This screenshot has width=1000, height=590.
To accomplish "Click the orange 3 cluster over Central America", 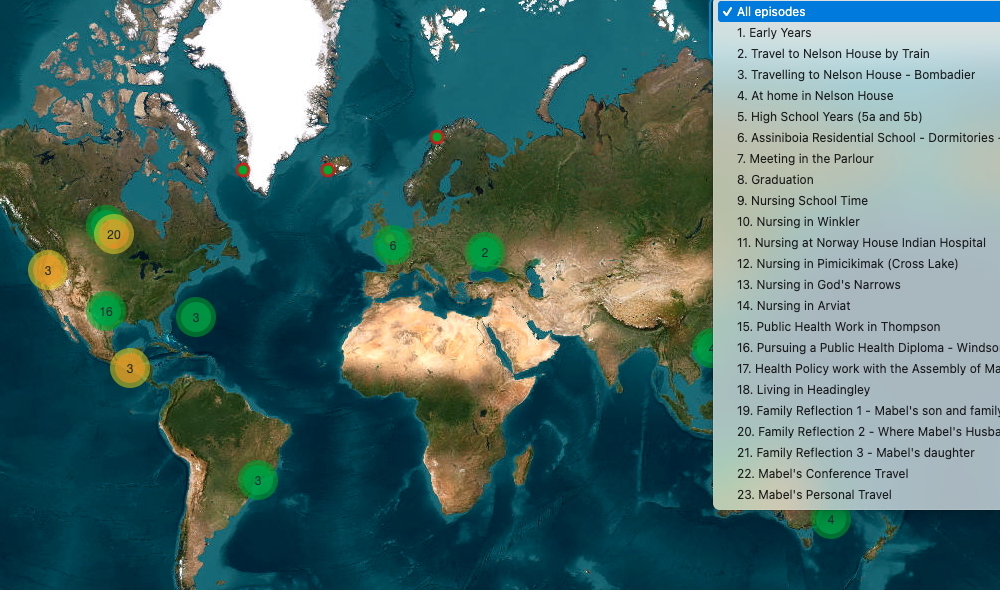I will pos(130,369).
